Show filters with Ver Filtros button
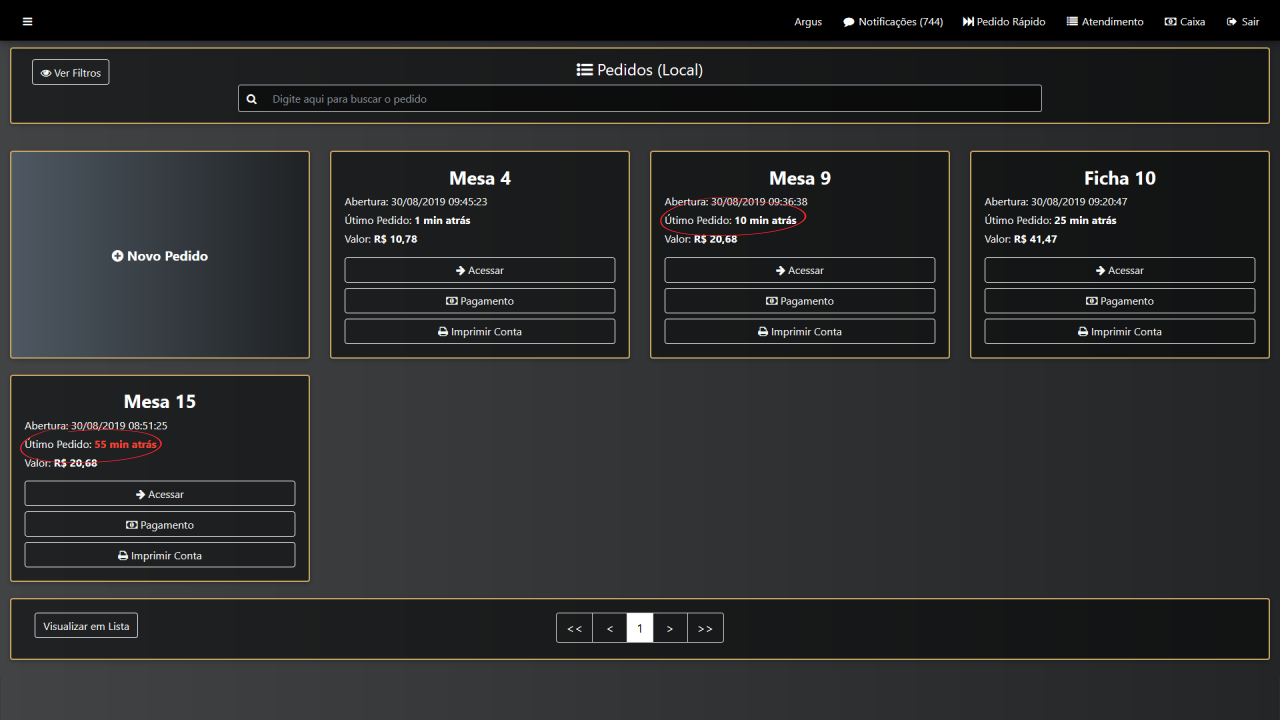 tap(71, 73)
